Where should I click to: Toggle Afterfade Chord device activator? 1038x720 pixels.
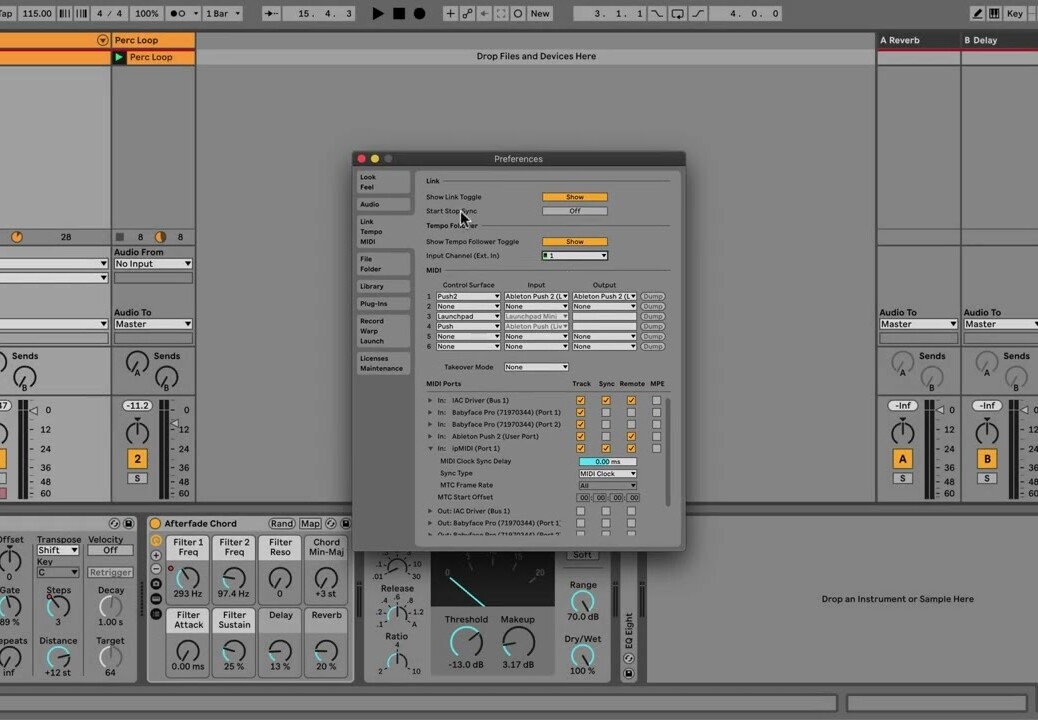click(x=155, y=523)
